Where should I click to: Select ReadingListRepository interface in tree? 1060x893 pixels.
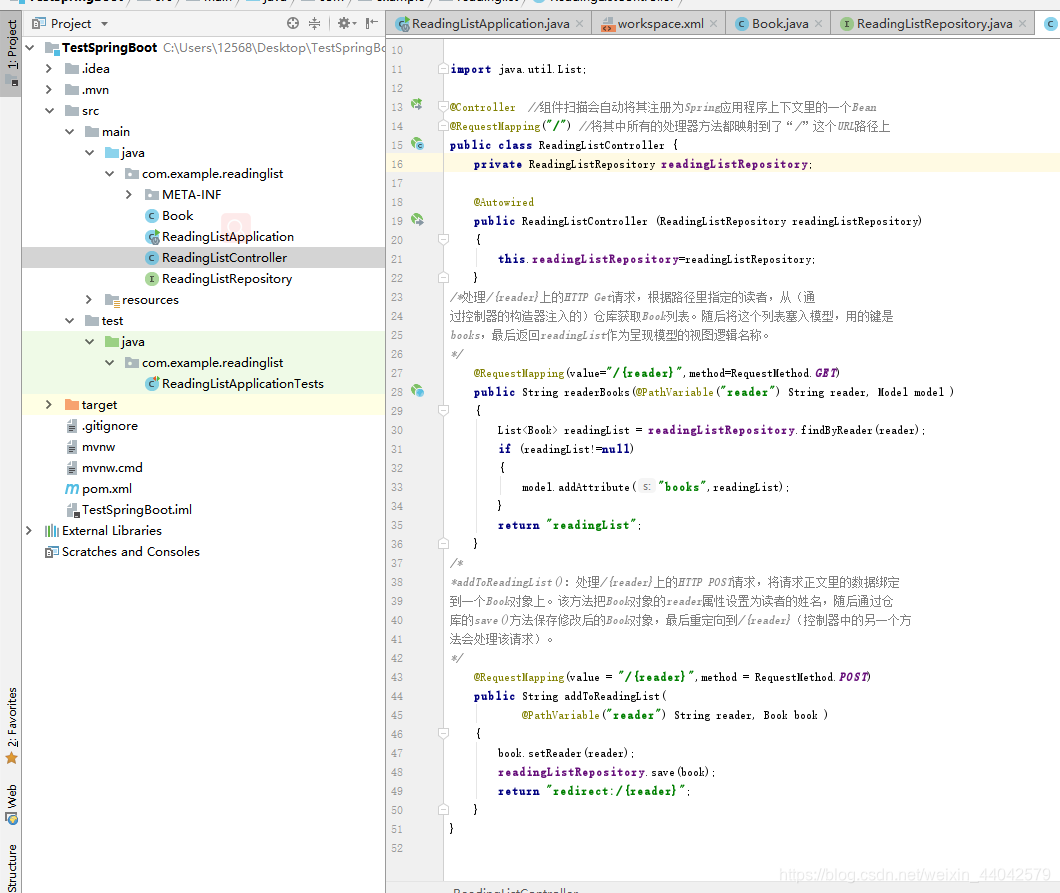[x=226, y=279]
